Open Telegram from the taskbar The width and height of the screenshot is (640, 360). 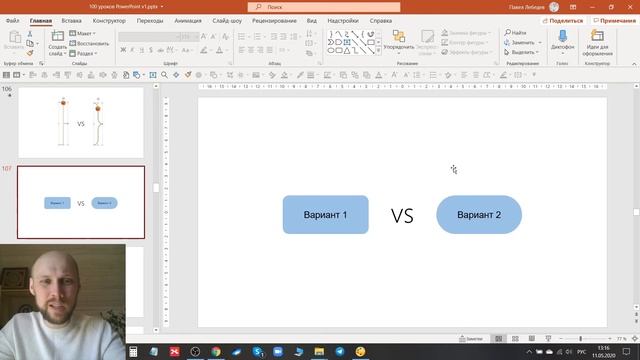click(x=340, y=351)
